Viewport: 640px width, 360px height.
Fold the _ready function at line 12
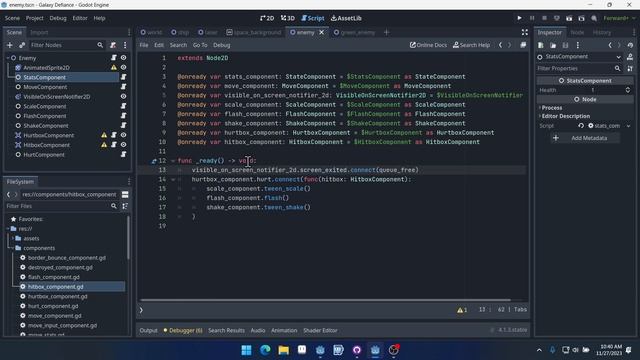pyautogui.click(x=173, y=161)
